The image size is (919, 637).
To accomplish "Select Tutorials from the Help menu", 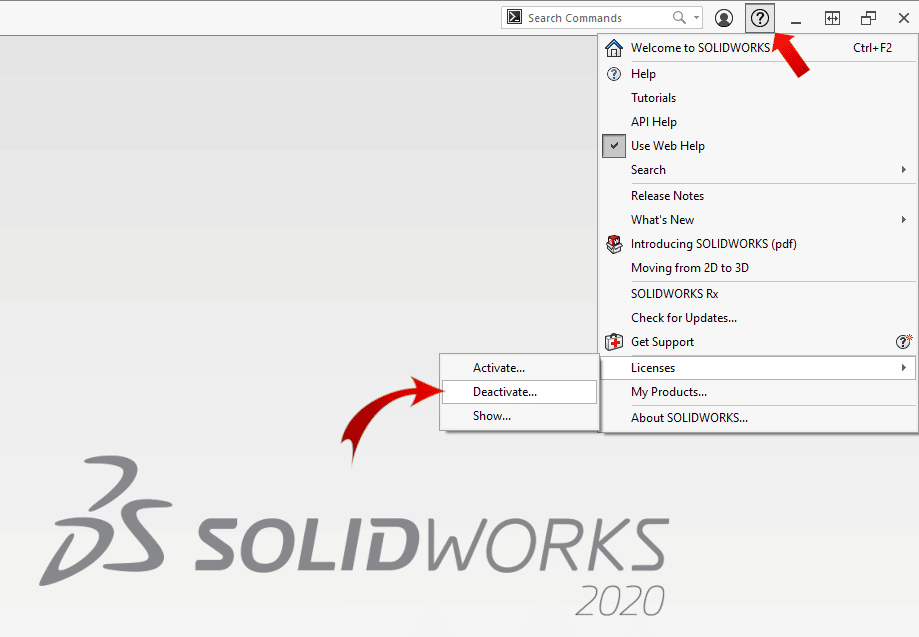I will (x=654, y=97).
